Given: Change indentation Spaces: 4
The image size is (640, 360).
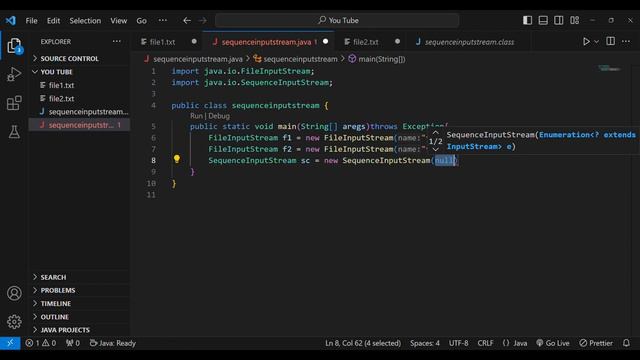Looking at the screenshot, I should tap(425, 343).
